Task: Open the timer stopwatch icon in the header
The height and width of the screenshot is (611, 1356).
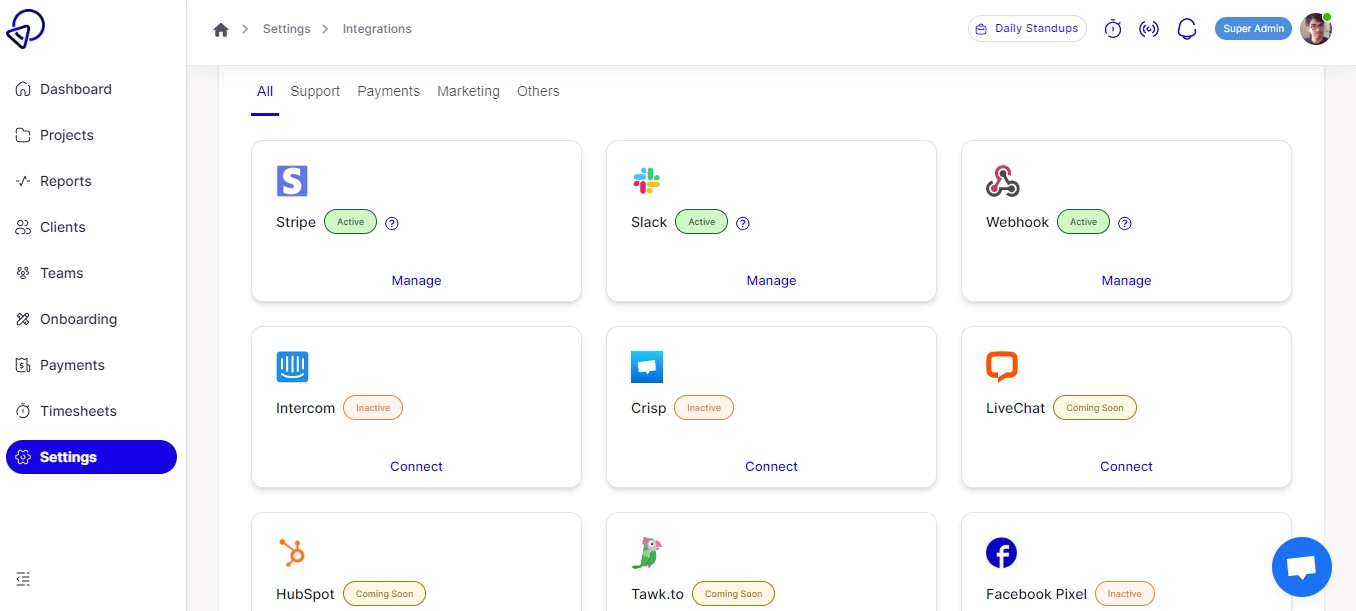Action: 1113,29
